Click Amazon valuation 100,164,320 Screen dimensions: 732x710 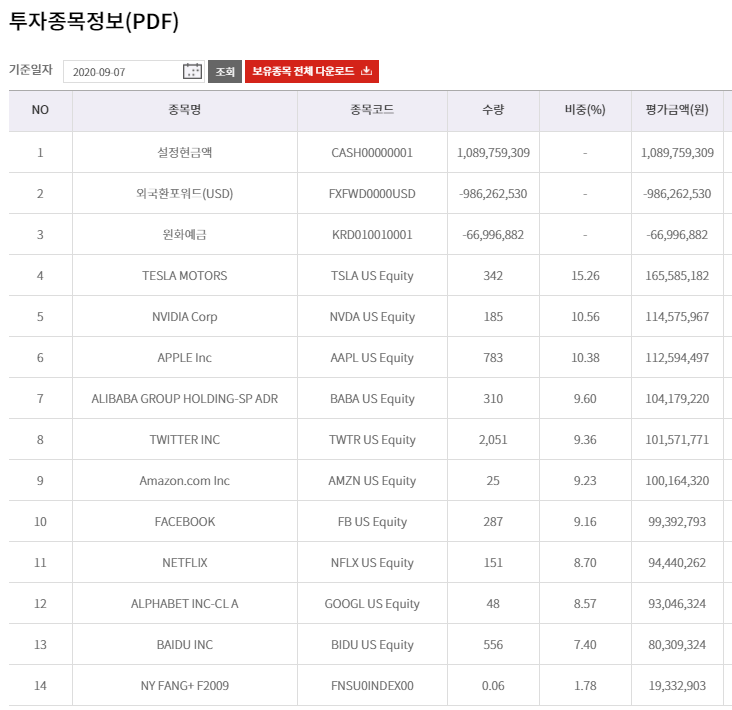[677, 481]
